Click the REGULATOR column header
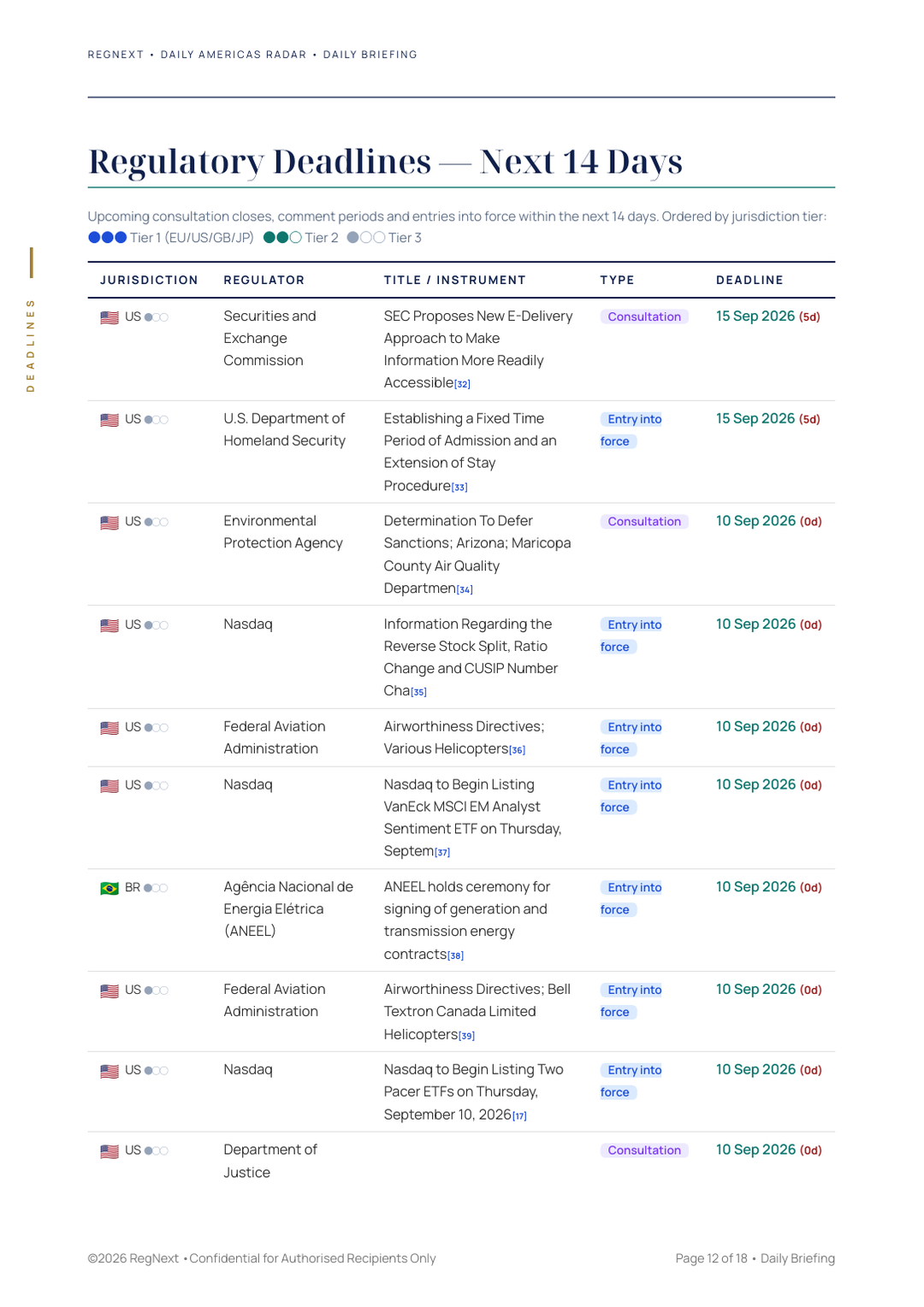Screen dimensions: 924x1307 point(264,281)
